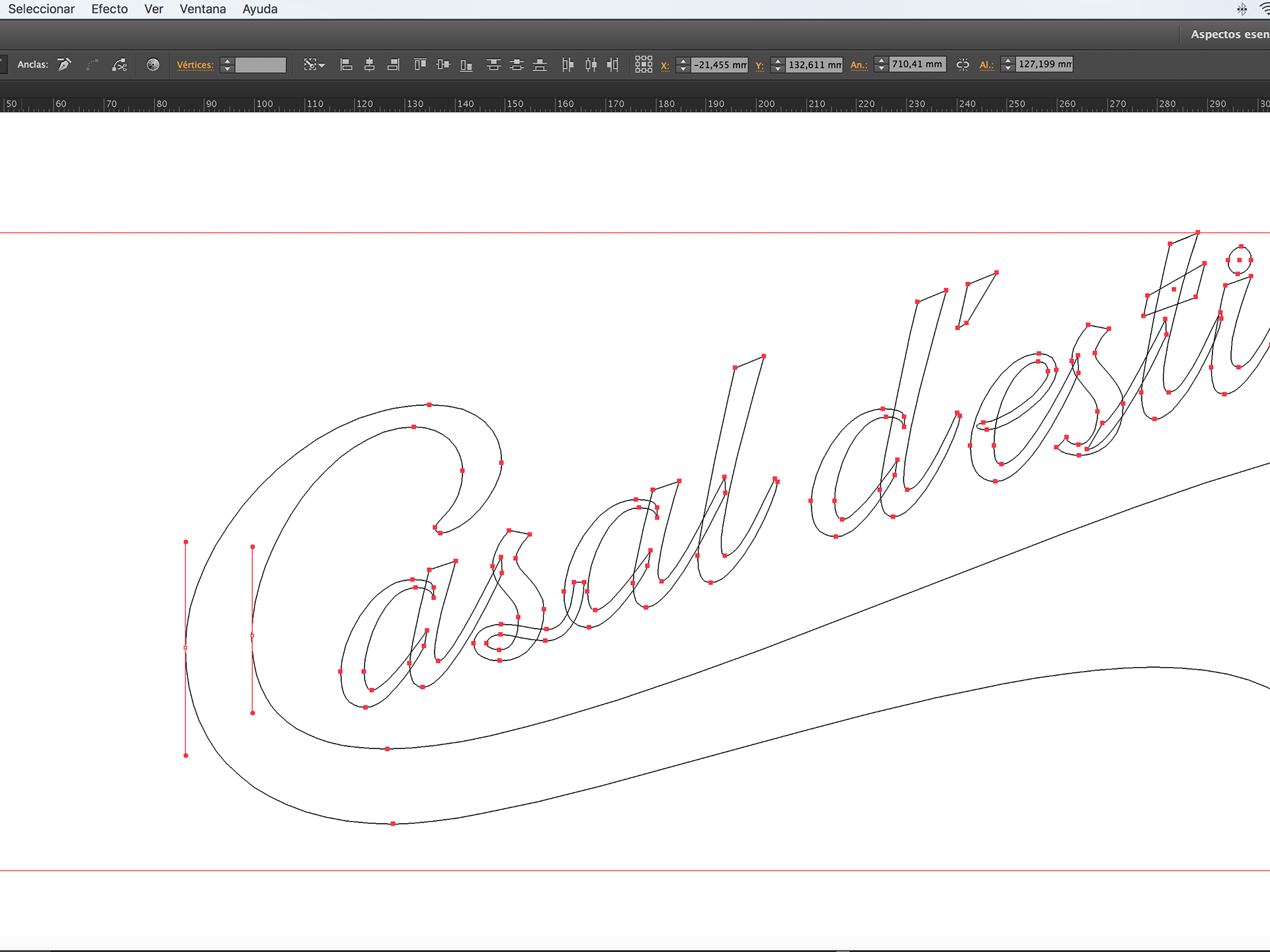Expand the Aspectos esenciales workspace switcher

click(x=1229, y=34)
